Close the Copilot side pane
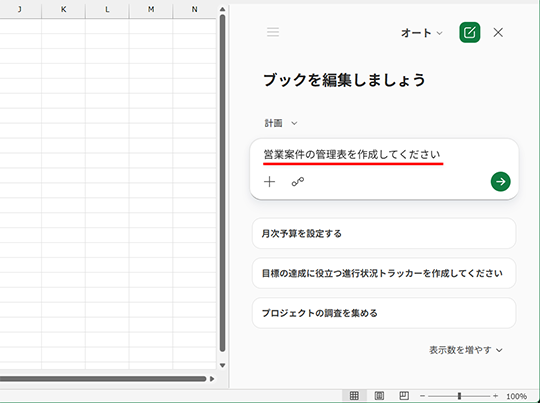The width and height of the screenshot is (540, 403). click(498, 32)
